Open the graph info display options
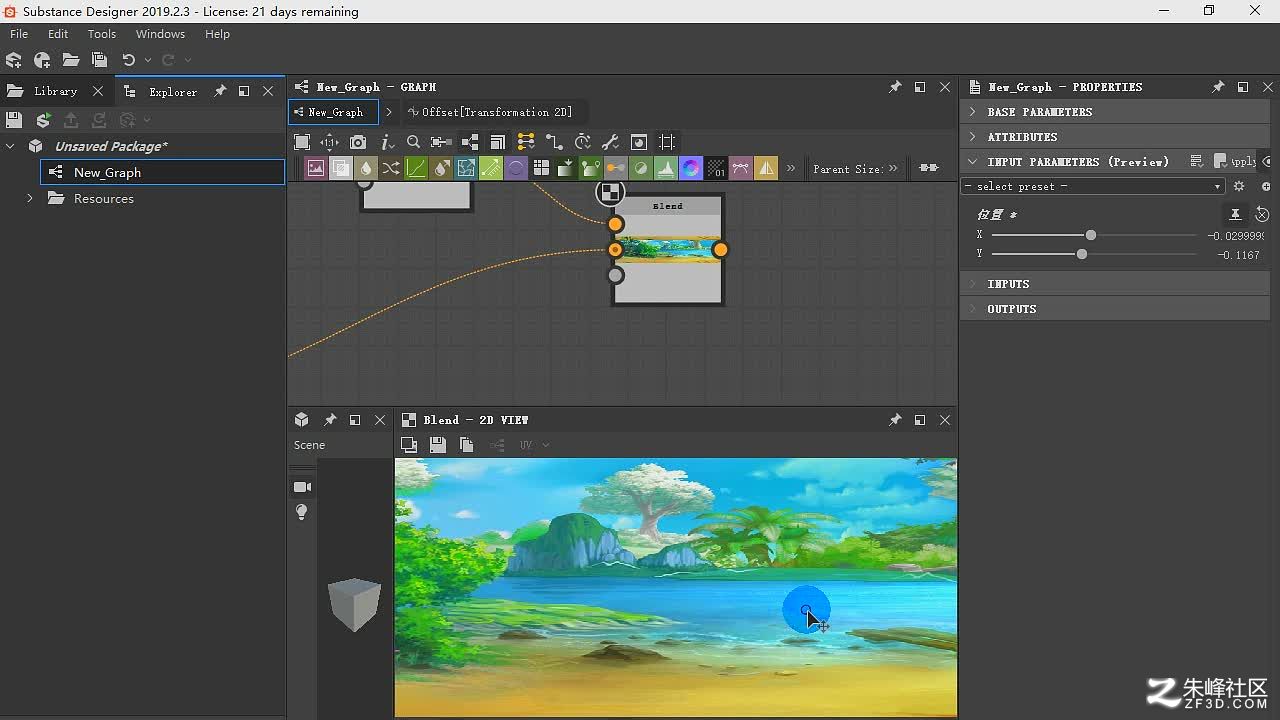Viewport: 1280px width, 720px height. tap(388, 142)
